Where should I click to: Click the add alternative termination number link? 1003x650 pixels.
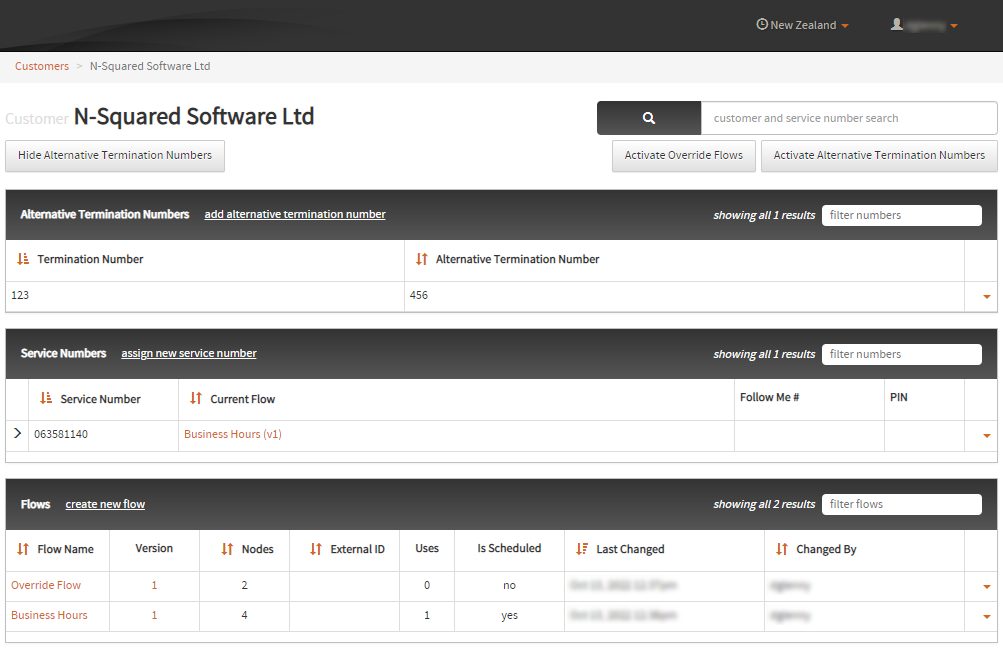[x=294, y=214]
